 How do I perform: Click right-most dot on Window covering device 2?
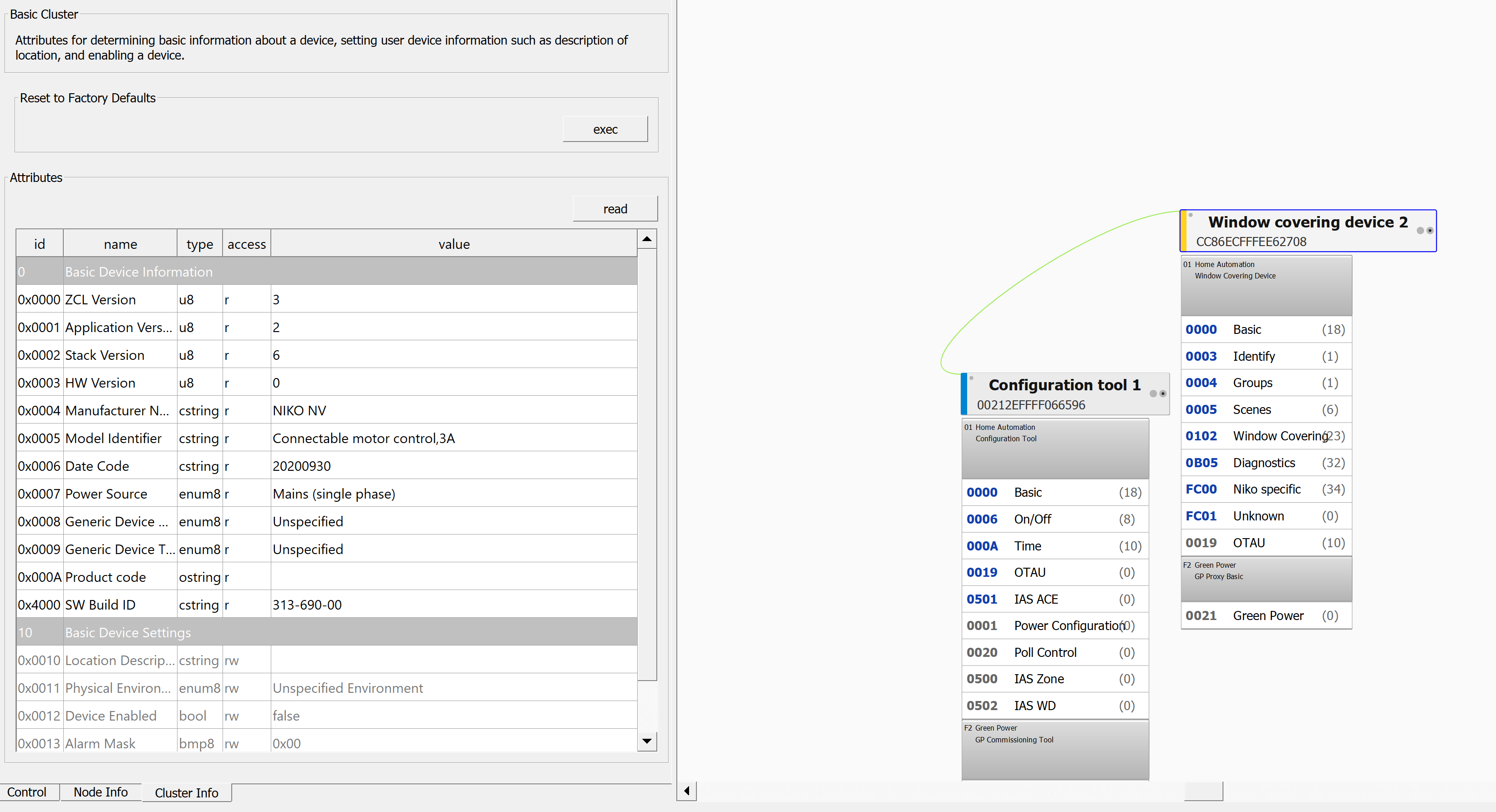(x=1430, y=231)
